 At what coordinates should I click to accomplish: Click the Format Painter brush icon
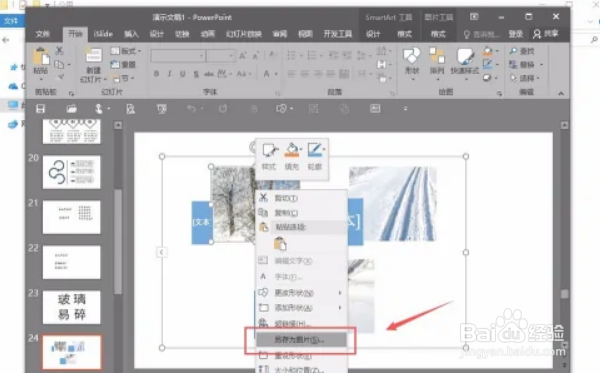tap(59, 78)
